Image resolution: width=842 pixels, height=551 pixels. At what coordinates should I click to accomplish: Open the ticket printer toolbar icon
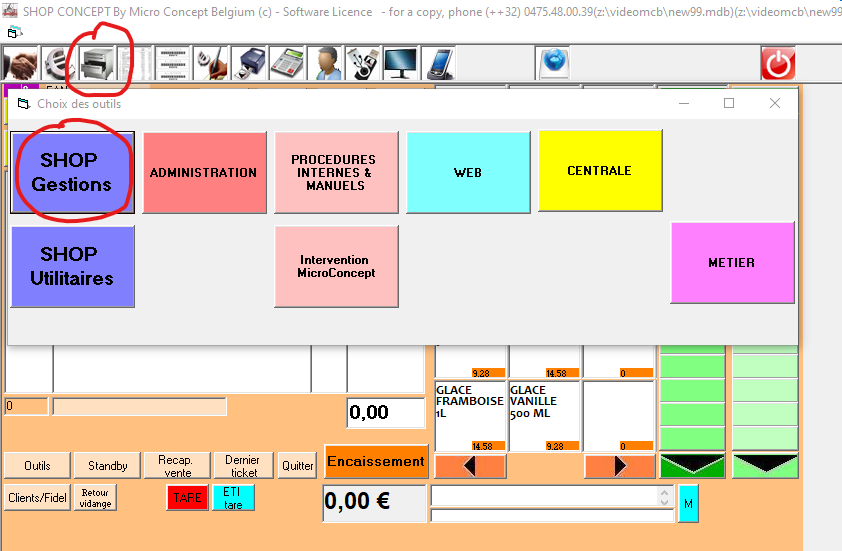click(x=249, y=63)
